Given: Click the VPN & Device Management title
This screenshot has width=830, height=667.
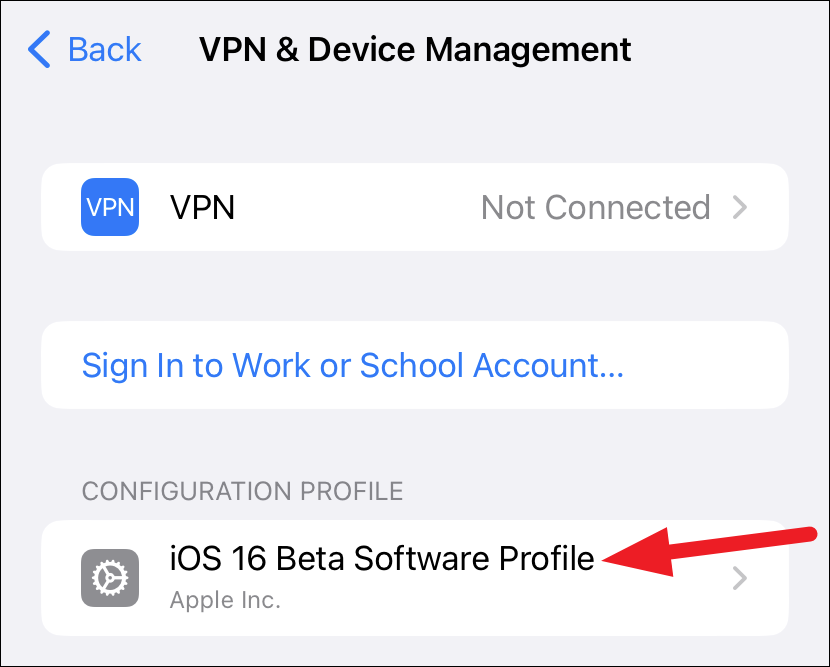Looking at the screenshot, I should [x=415, y=50].
